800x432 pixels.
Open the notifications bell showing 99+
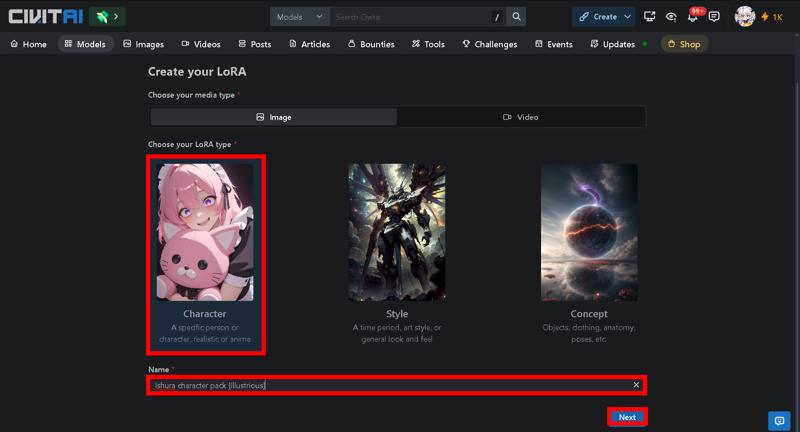[x=693, y=17]
